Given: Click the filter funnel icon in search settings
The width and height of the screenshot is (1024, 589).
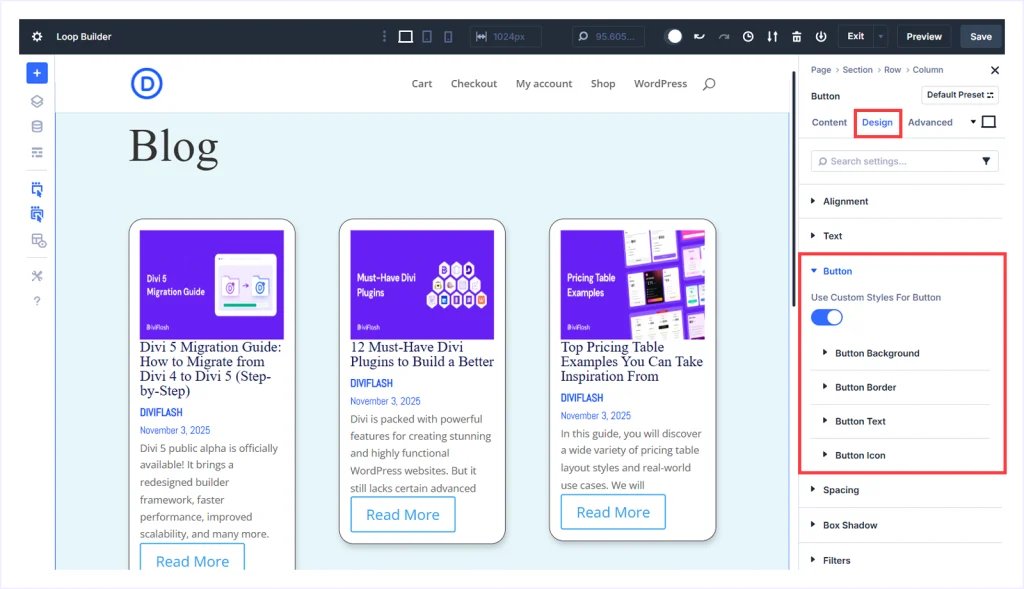Looking at the screenshot, I should coord(986,161).
